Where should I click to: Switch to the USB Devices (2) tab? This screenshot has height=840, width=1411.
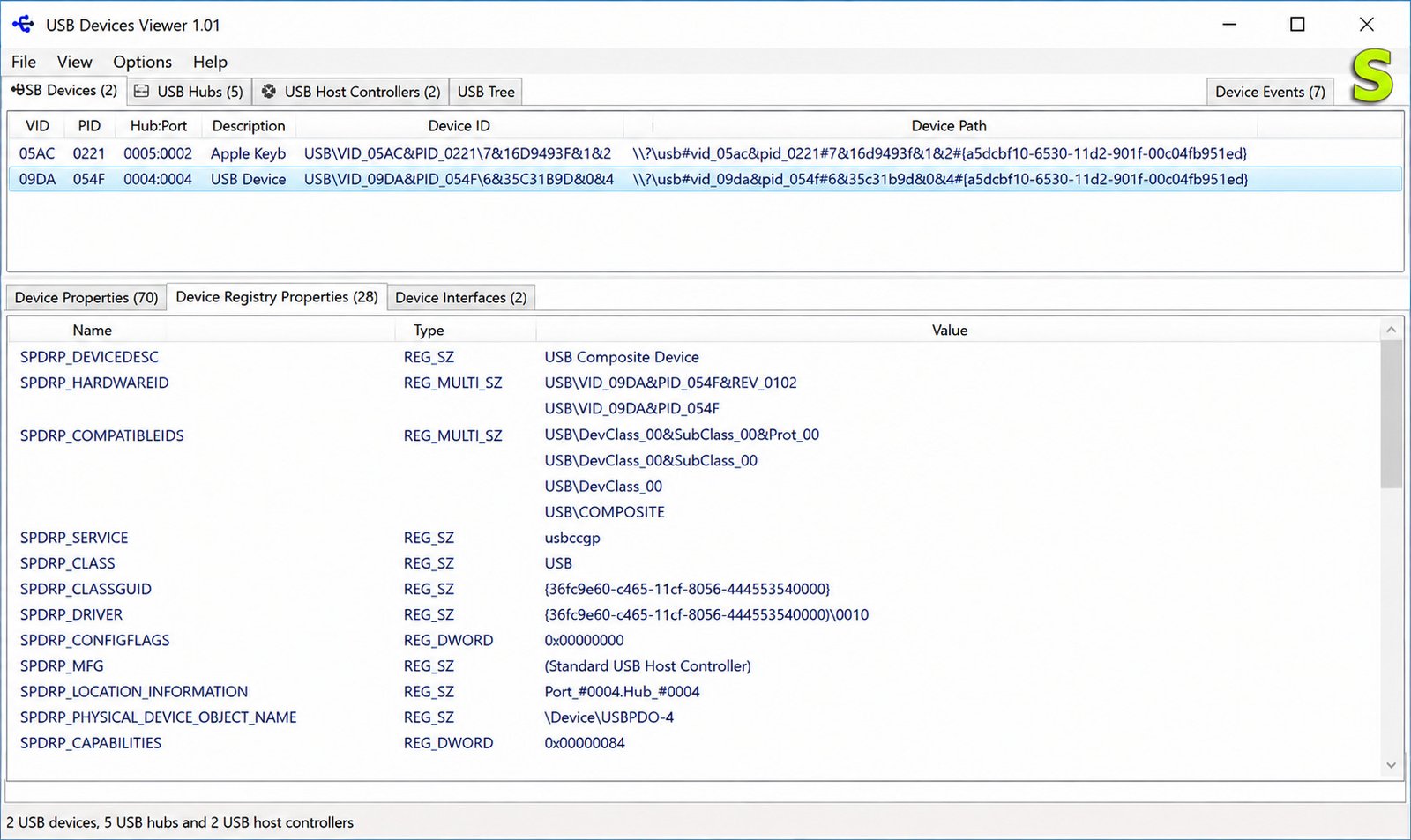(x=64, y=91)
